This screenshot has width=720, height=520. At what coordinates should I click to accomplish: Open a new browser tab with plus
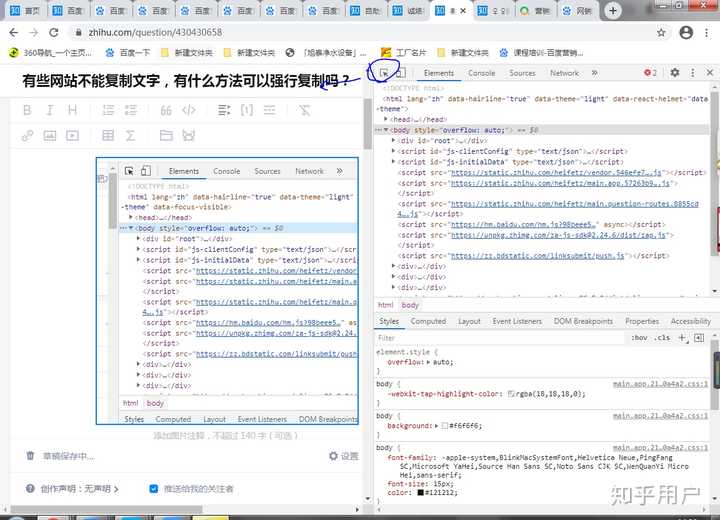point(613,11)
